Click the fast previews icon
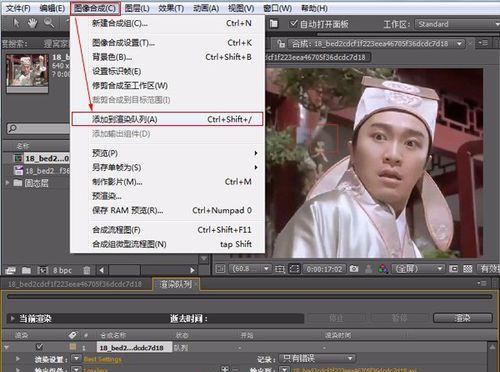The height and width of the screenshot is (372, 500). [x=453, y=269]
